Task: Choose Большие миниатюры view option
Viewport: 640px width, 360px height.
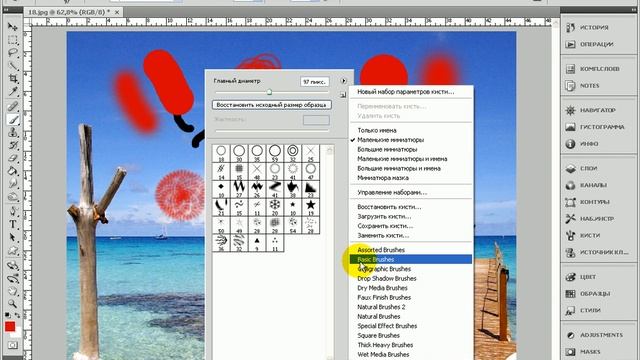Action: (x=411, y=149)
